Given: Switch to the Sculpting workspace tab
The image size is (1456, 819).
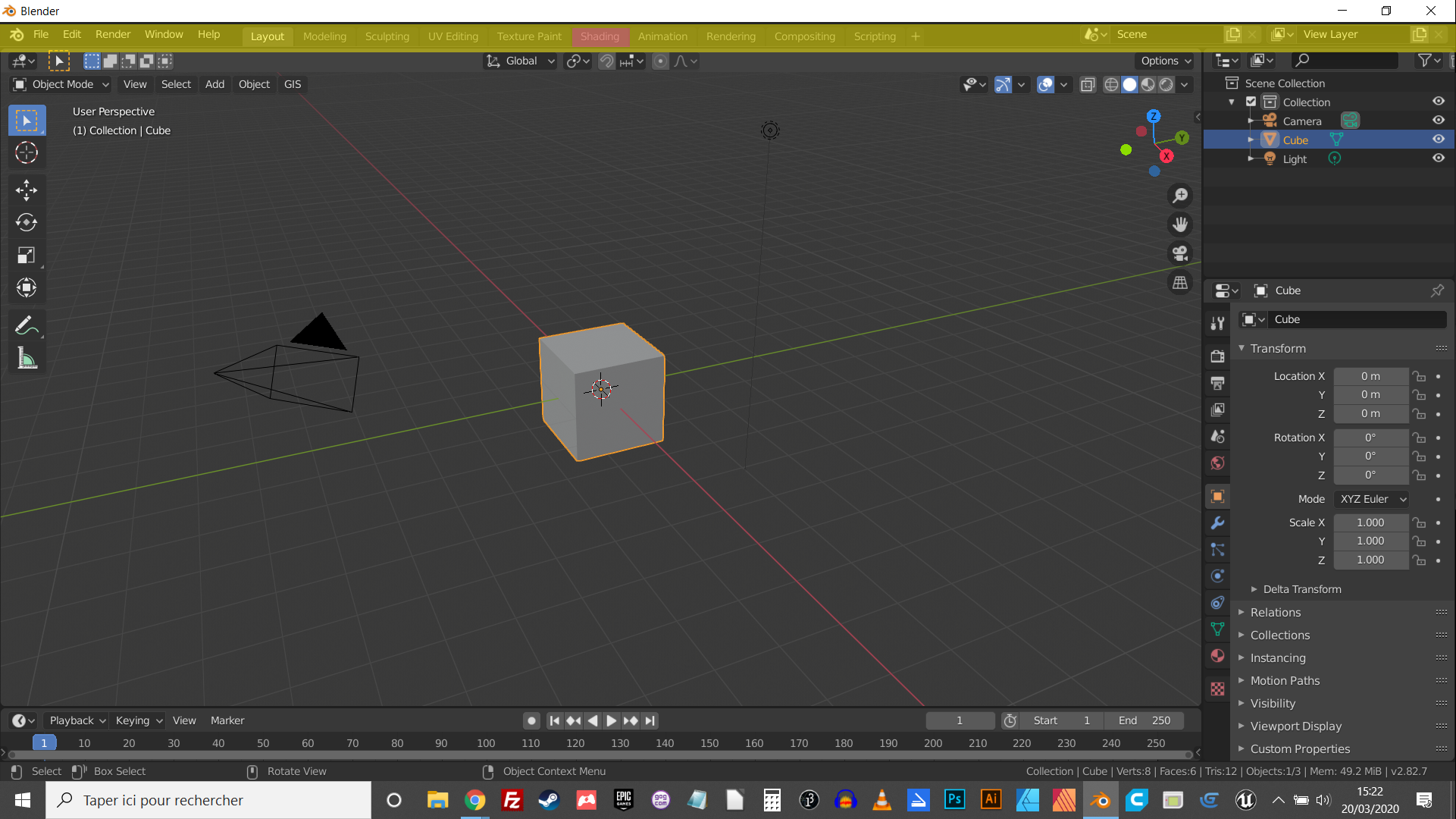Looking at the screenshot, I should pos(387,36).
